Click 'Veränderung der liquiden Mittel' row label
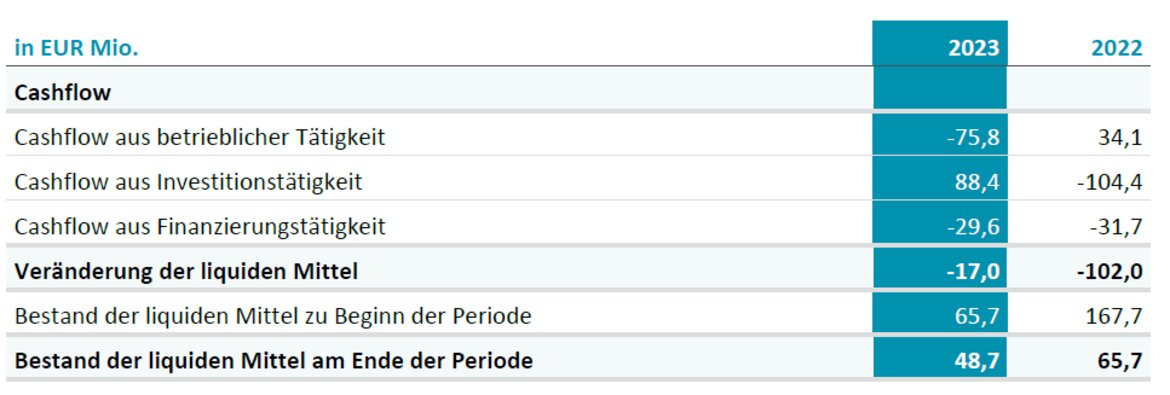This screenshot has height=395, width=1170. pyautogui.click(x=186, y=271)
